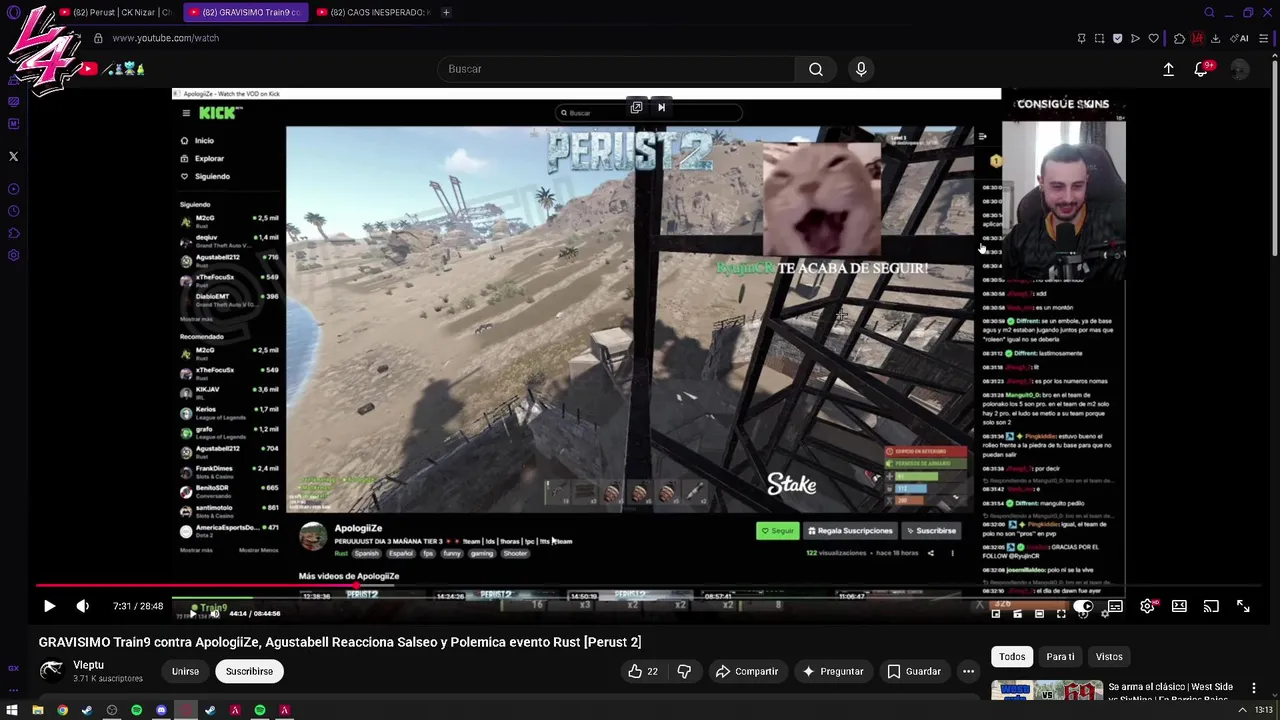Open Mastodon icon in browser sidebar
Screen dimensions: 1280x720
click(x=13, y=124)
